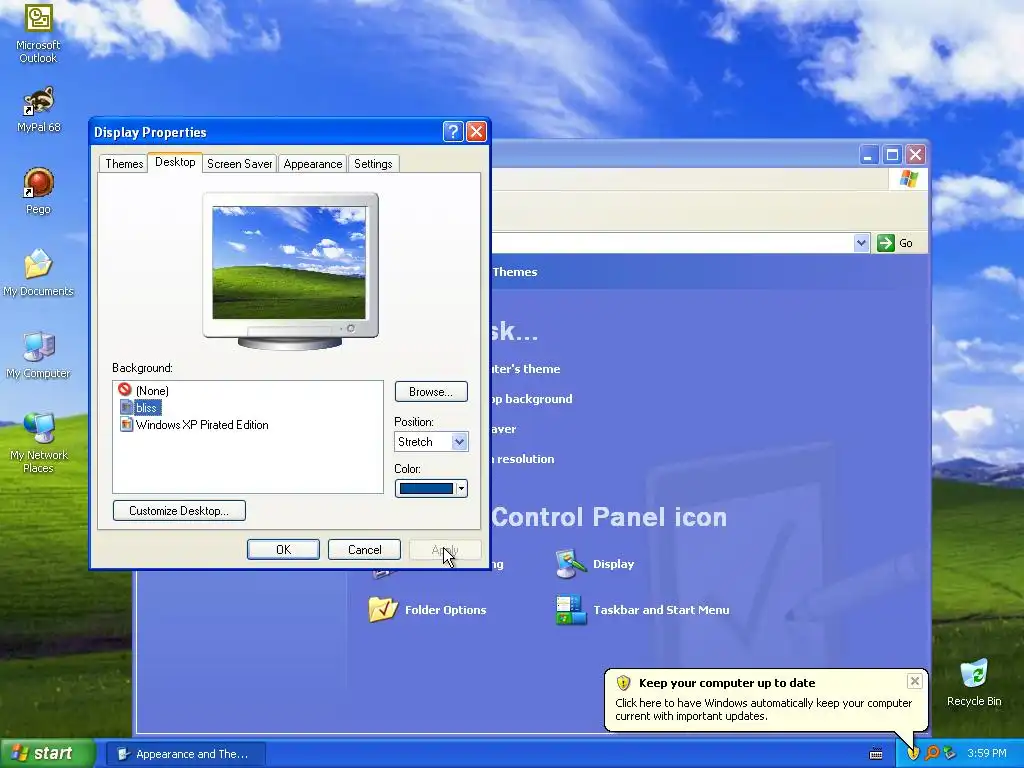
Task: Select (None) in the Background list
Action: coord(144,391)
